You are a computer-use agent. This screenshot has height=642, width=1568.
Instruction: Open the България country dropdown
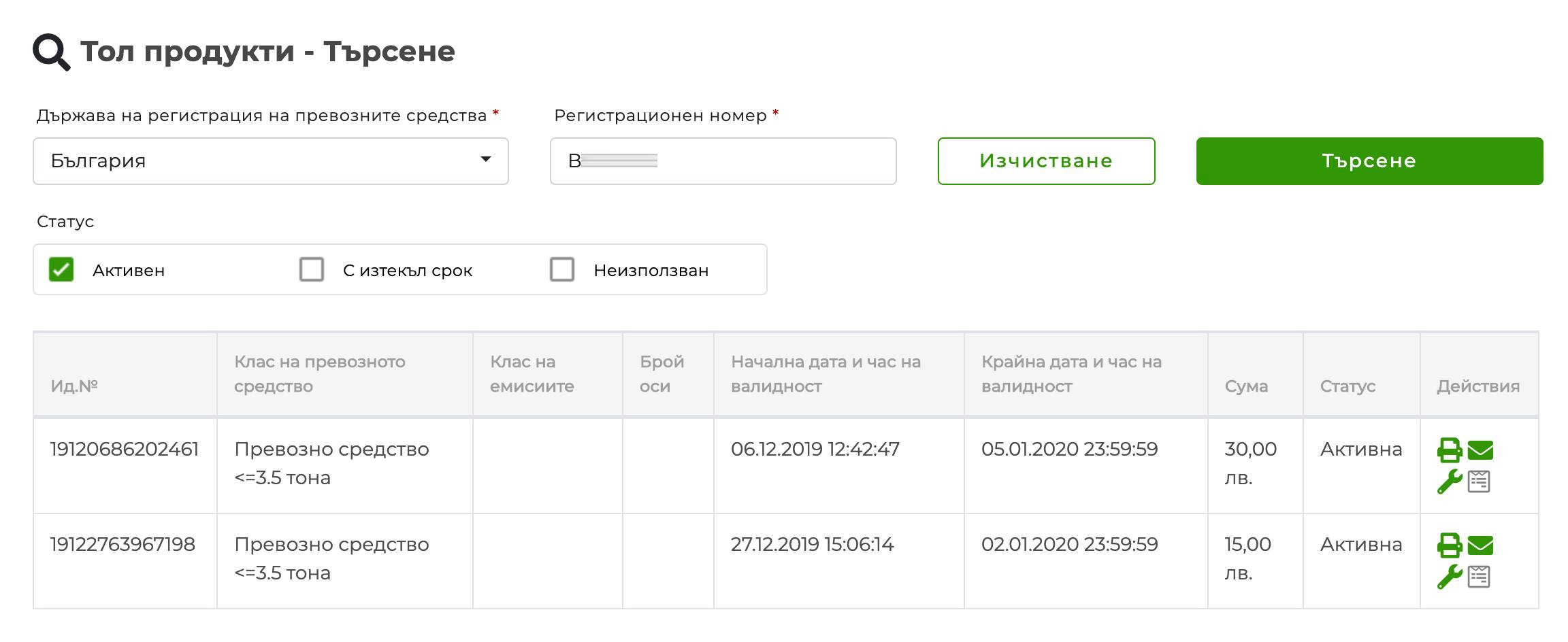tap(271, 161)
